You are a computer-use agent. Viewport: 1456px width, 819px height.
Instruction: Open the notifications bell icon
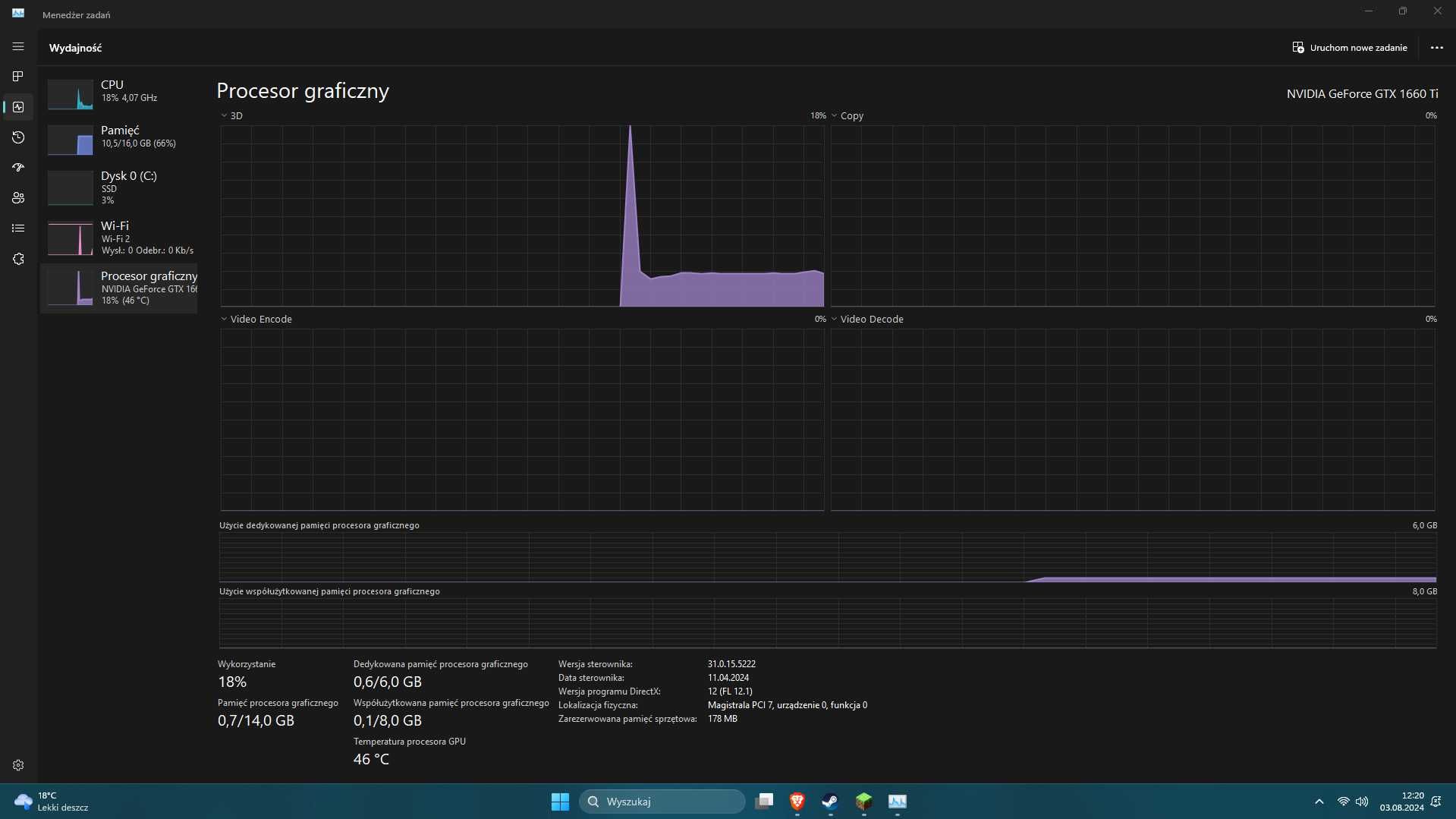[x=1436, y=802]
